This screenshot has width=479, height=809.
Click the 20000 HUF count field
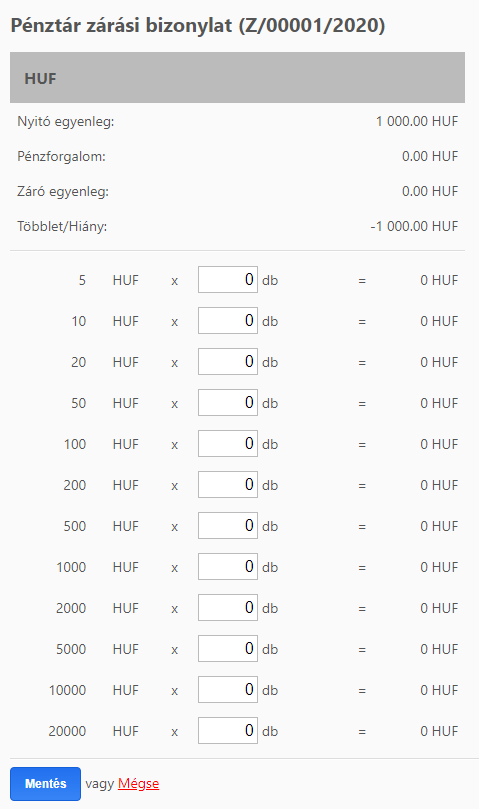coord(228,731)
